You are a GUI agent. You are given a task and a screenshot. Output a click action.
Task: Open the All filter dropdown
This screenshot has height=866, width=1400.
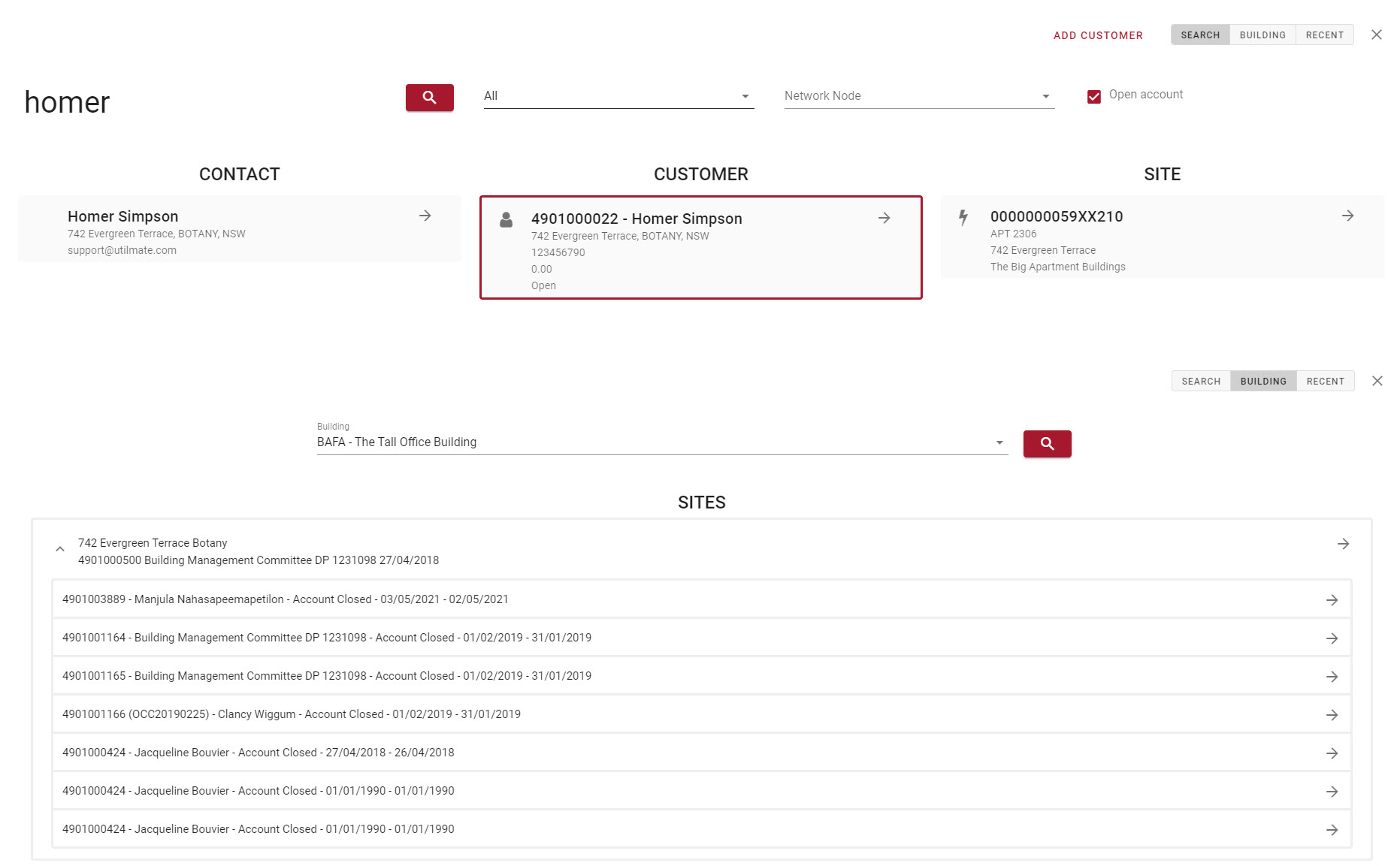[618, 96]
